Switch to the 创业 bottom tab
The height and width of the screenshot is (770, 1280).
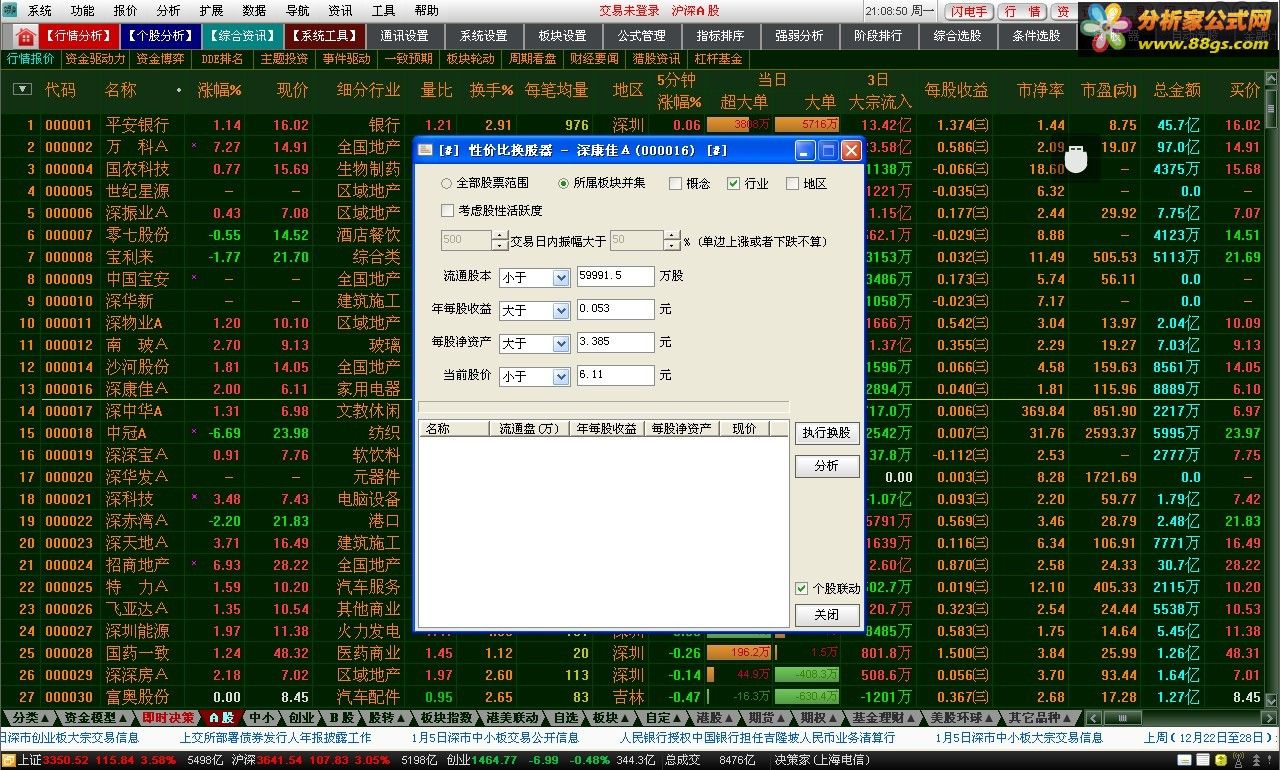pos(301,718)
